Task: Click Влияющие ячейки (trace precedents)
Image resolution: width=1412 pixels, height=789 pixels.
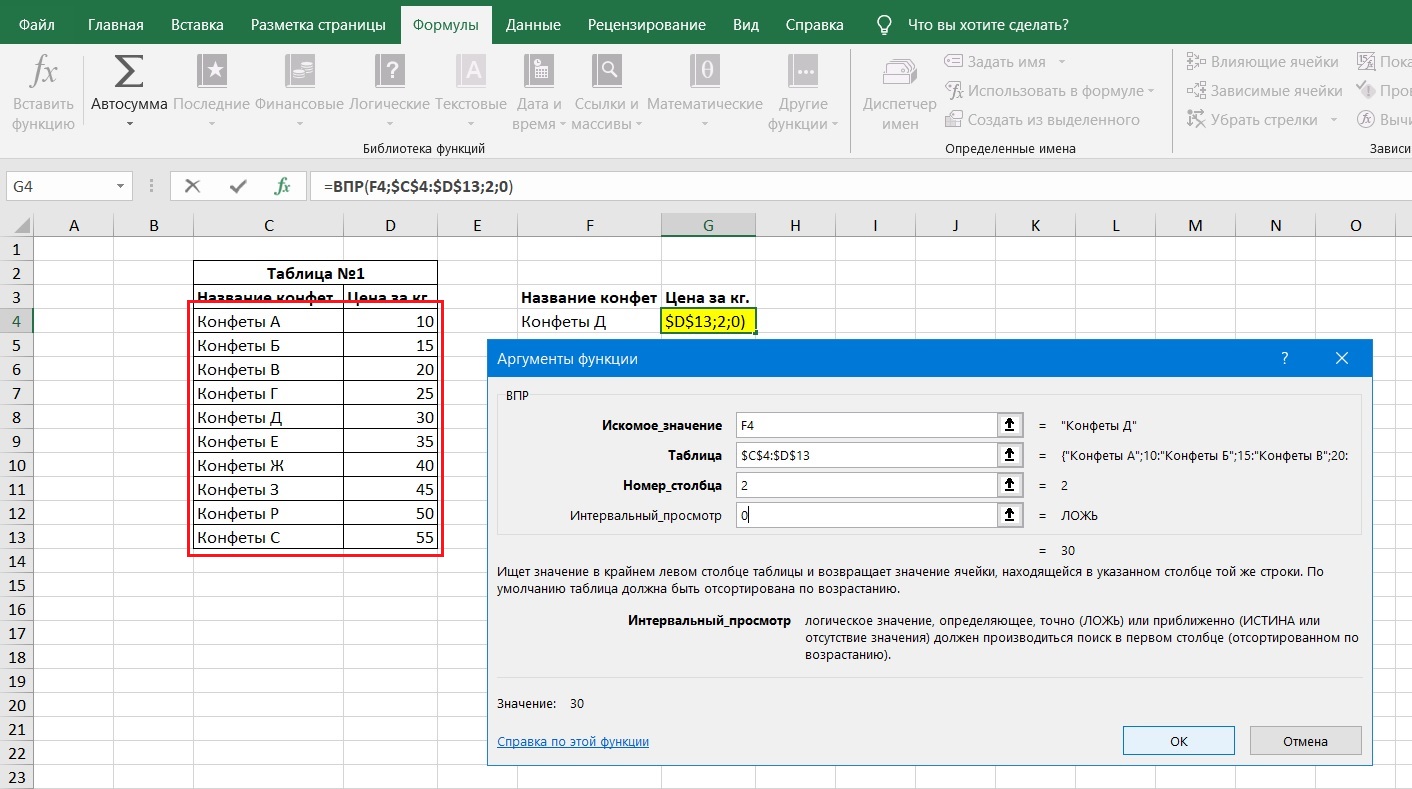Action: click(1264, 62)
